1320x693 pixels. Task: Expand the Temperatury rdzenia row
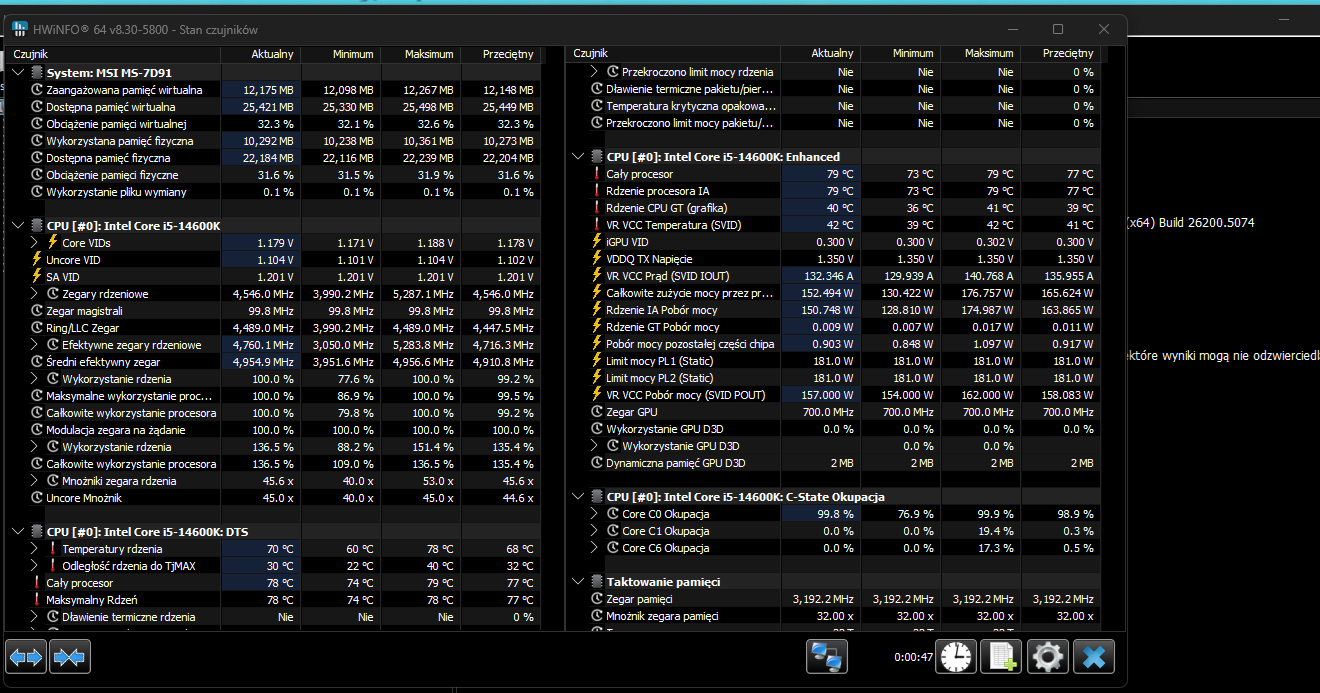pyautogui.click(x=35, y=549)
